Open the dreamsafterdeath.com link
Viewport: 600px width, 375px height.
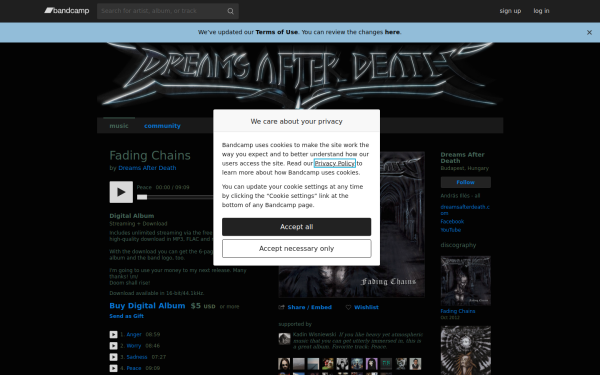[465, 210]
